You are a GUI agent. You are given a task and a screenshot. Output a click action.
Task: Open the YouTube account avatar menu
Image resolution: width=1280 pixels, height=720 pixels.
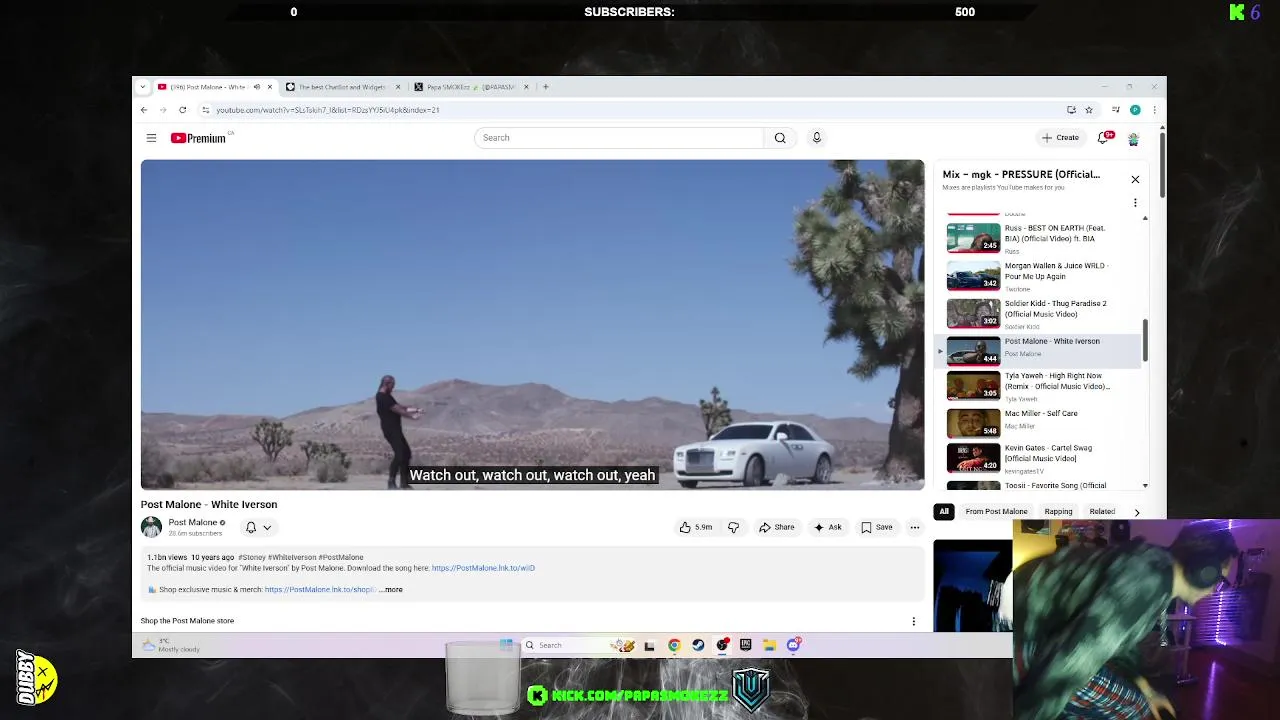pyautogui.click(x=1133, y=138)
